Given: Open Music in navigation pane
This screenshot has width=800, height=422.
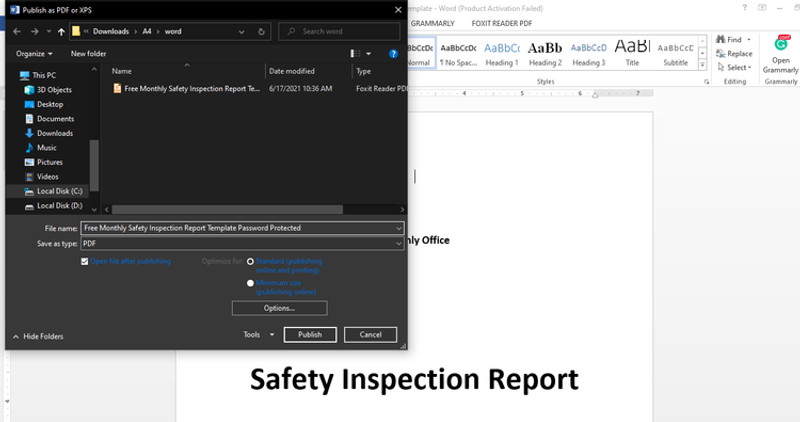Looking at the screenshot, I should click(41, 147).
